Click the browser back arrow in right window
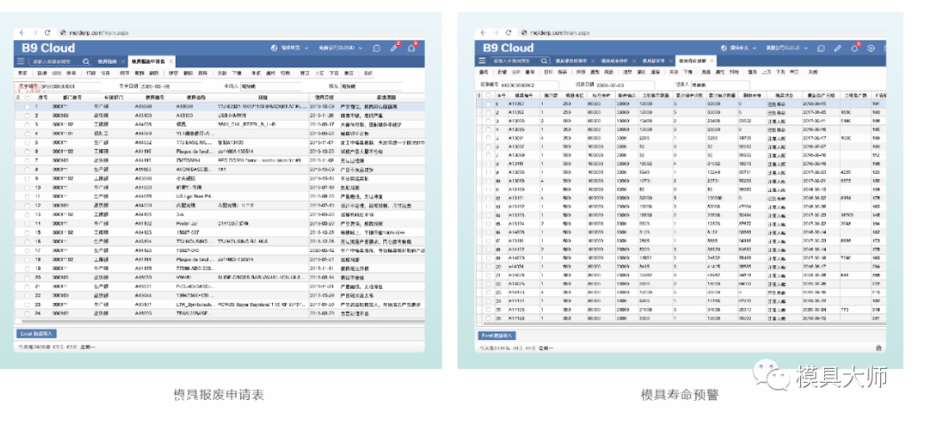 click(x=483, y=33)
